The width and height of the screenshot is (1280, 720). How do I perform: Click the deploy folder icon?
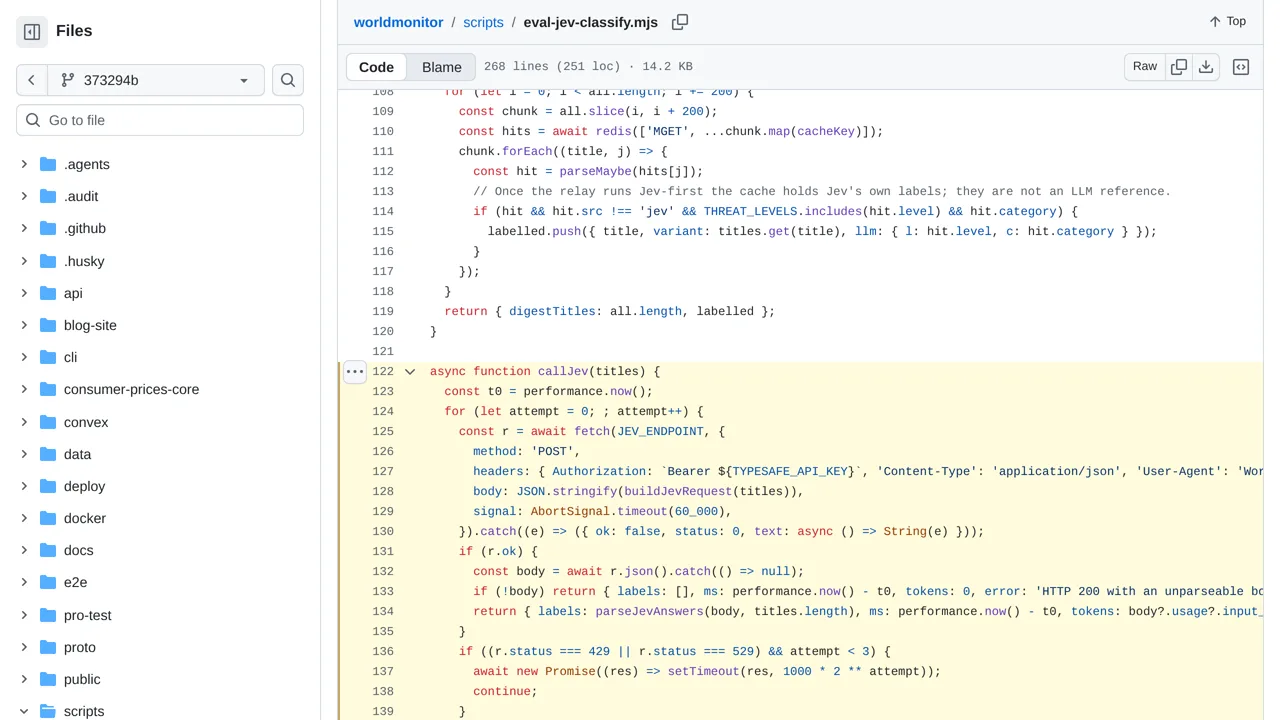coord(48,486)
